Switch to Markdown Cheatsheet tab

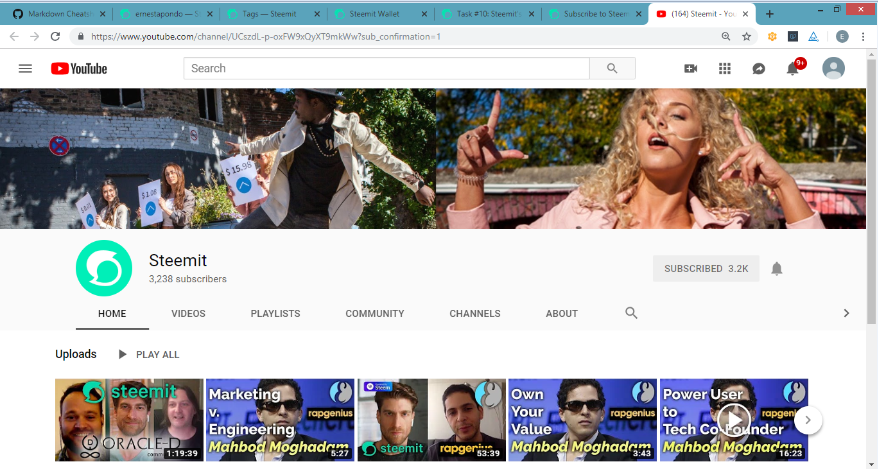(58, 14)
